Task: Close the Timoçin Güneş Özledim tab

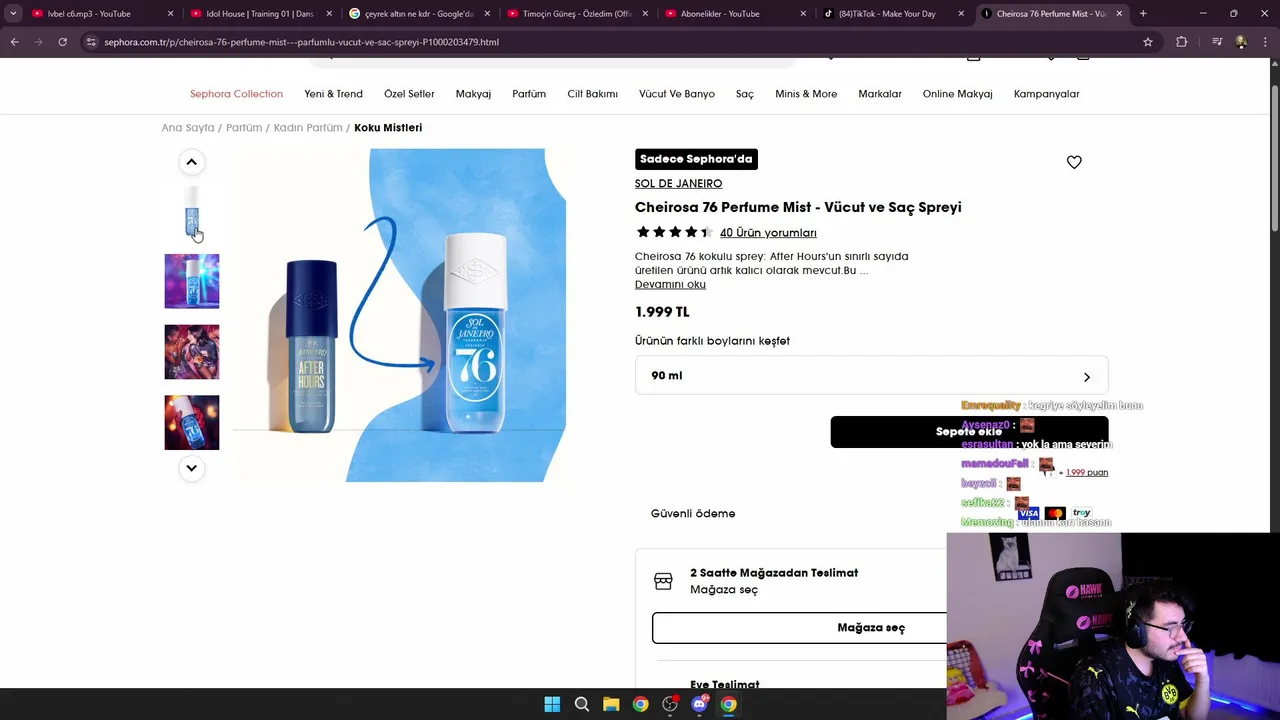Action: 645,14
